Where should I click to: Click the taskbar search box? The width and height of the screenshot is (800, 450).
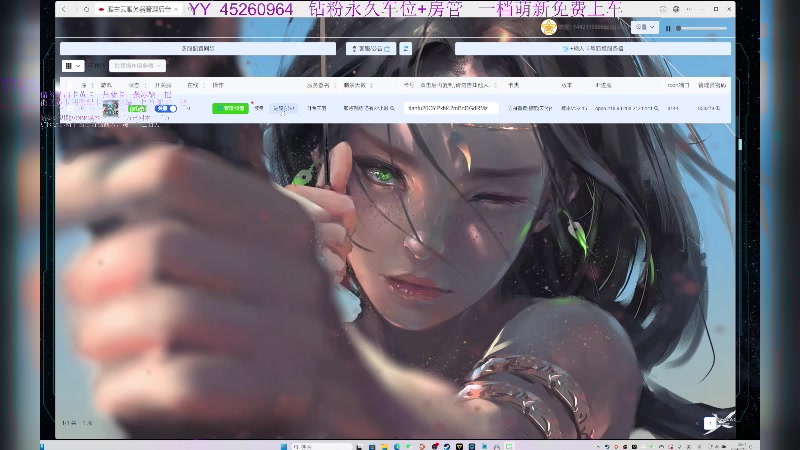point(321,446)
